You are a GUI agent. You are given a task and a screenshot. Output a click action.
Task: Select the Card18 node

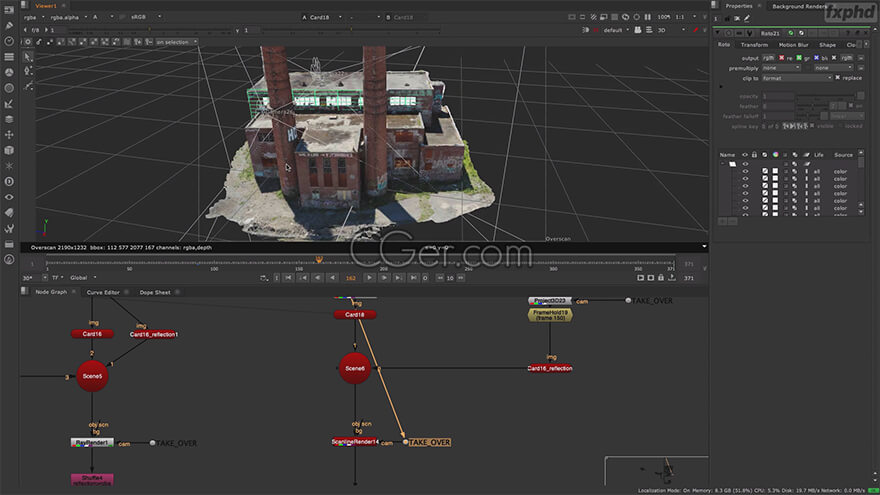355,315
